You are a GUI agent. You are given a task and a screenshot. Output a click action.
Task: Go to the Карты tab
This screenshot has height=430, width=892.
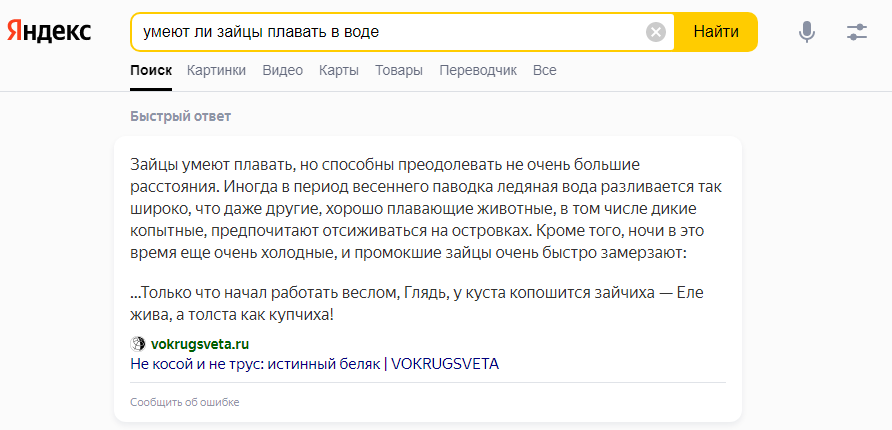pyautogui.click(x=338, y=71)
